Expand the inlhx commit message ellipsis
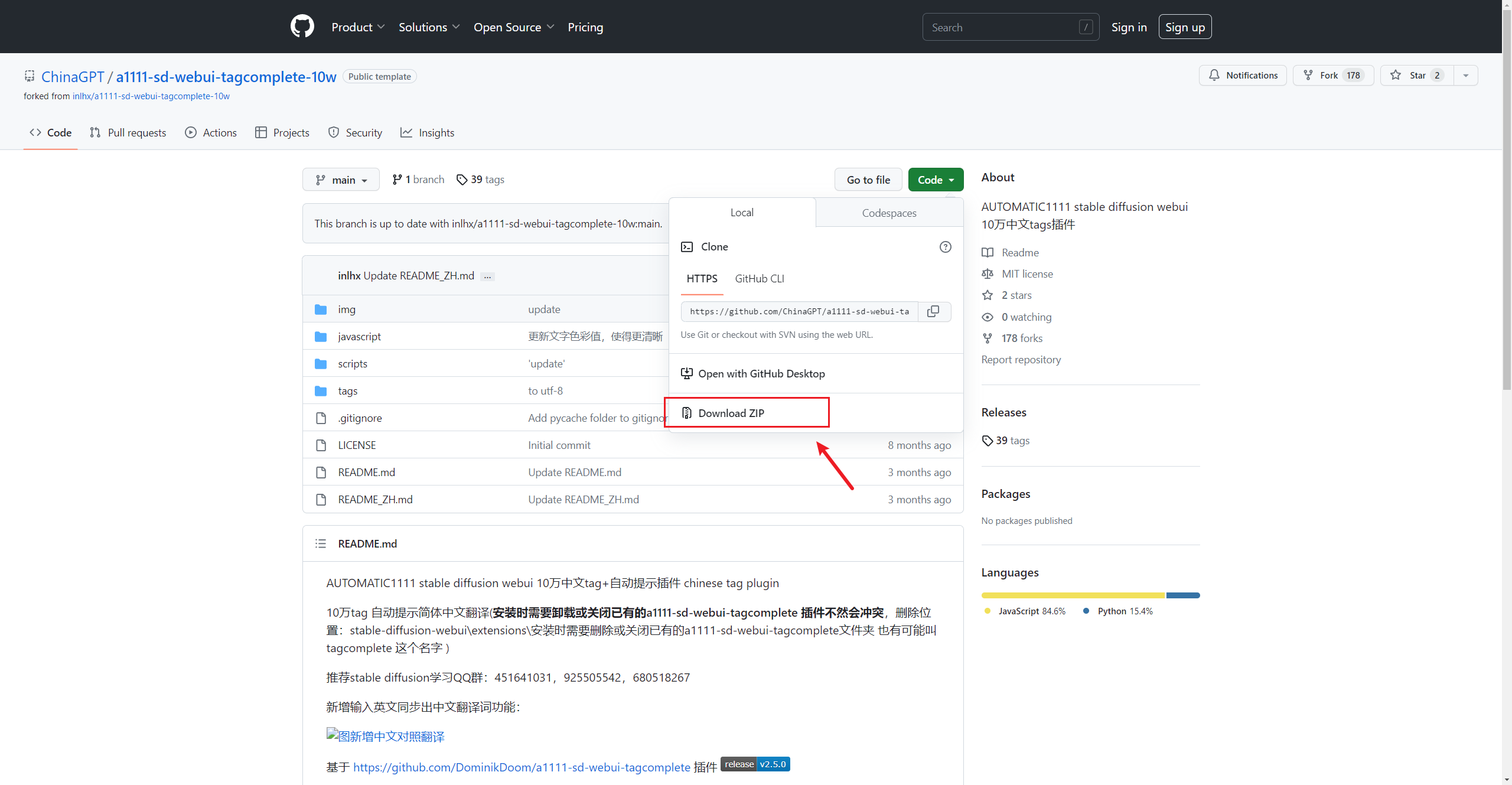 487,276
